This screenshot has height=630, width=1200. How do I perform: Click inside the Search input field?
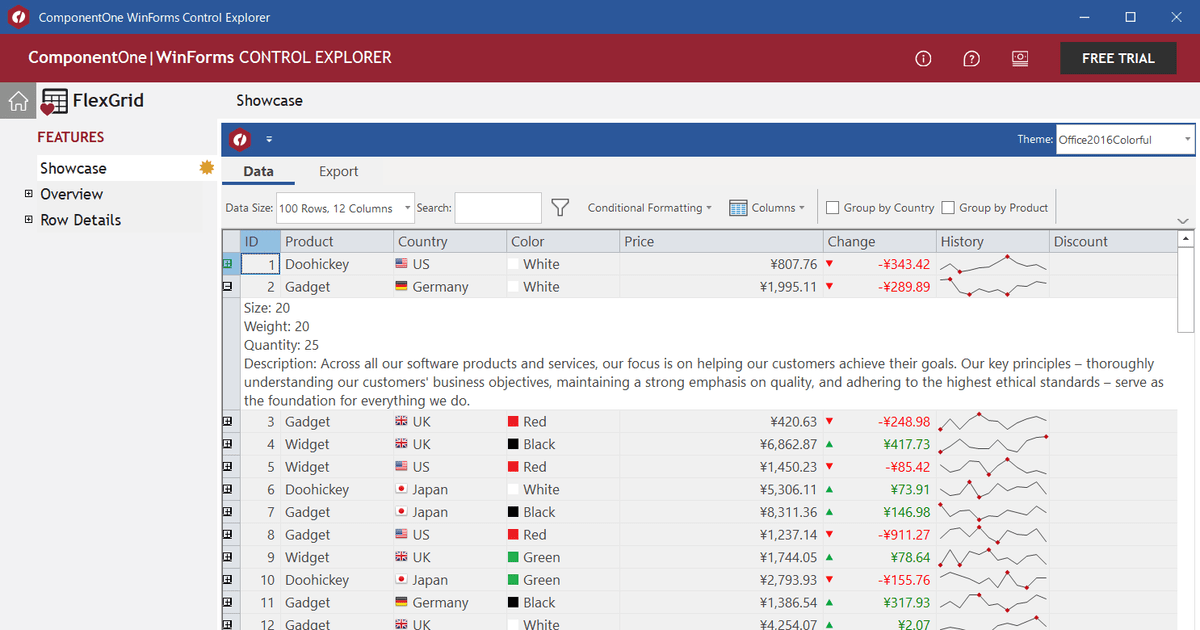tap(498, 208)
